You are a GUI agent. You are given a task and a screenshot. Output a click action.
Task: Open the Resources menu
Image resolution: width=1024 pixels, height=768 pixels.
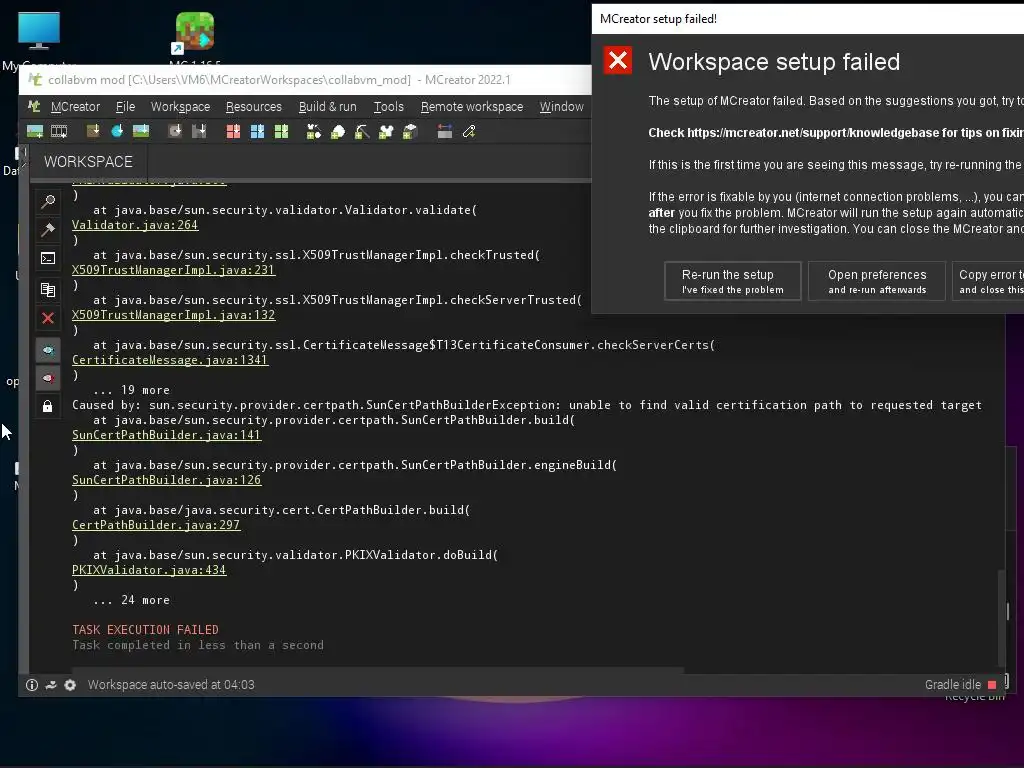[253, 106]
